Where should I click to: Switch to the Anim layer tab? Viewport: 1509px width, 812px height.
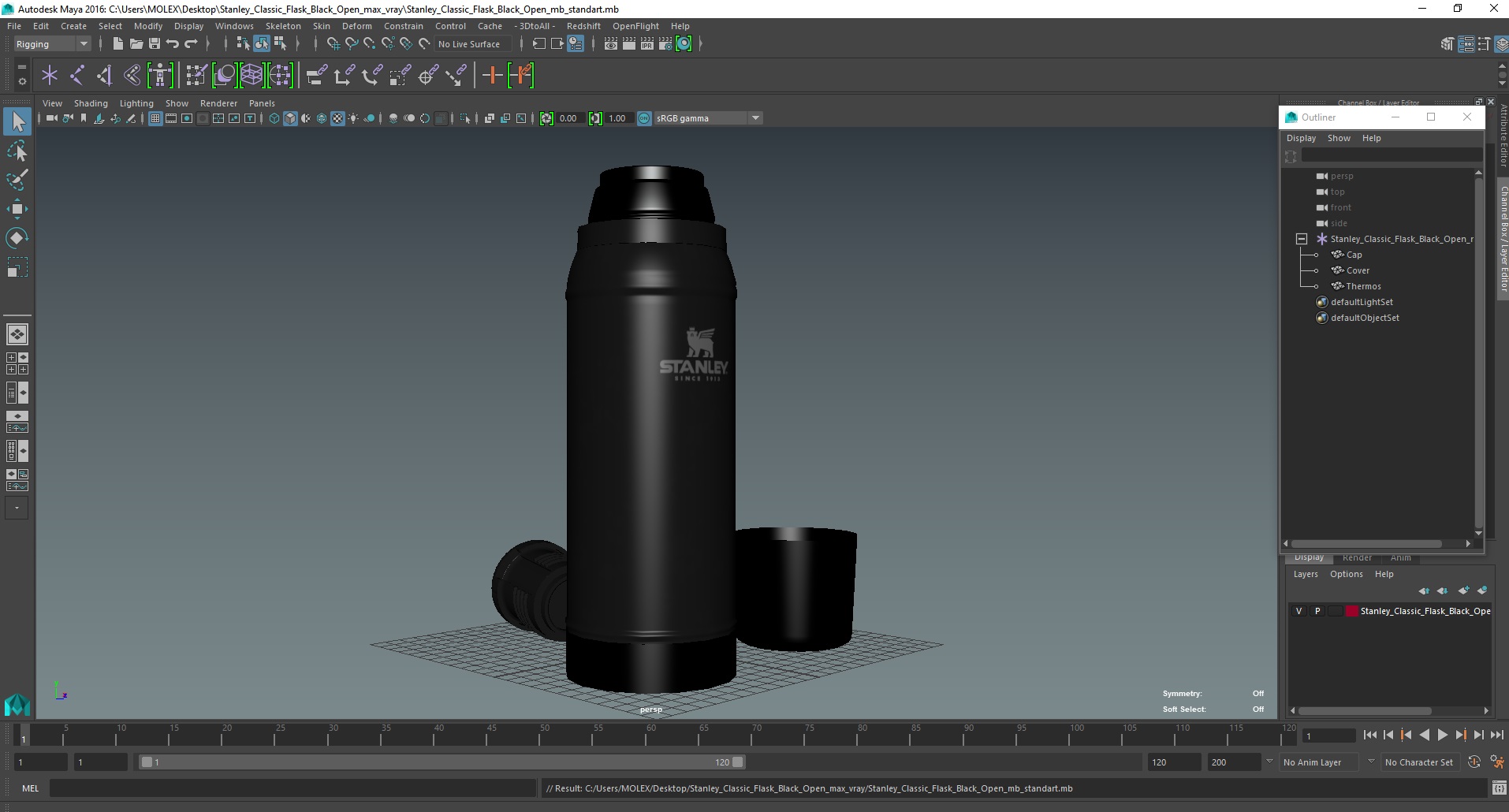pos(1400,557)
